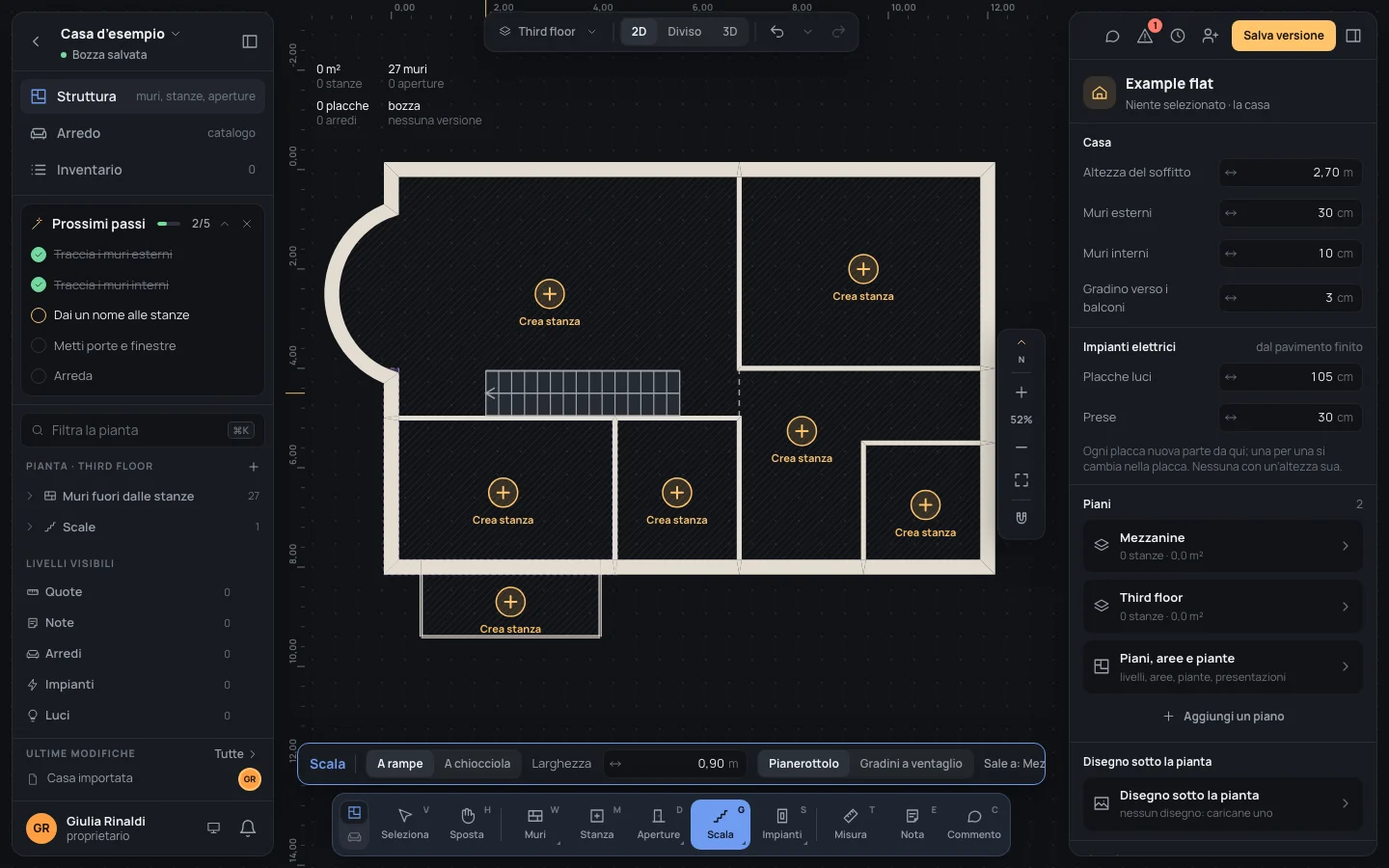Mark 'Metti porte e finestre' step as done
Screen dimensions: 1389x868
coord(39,346)
